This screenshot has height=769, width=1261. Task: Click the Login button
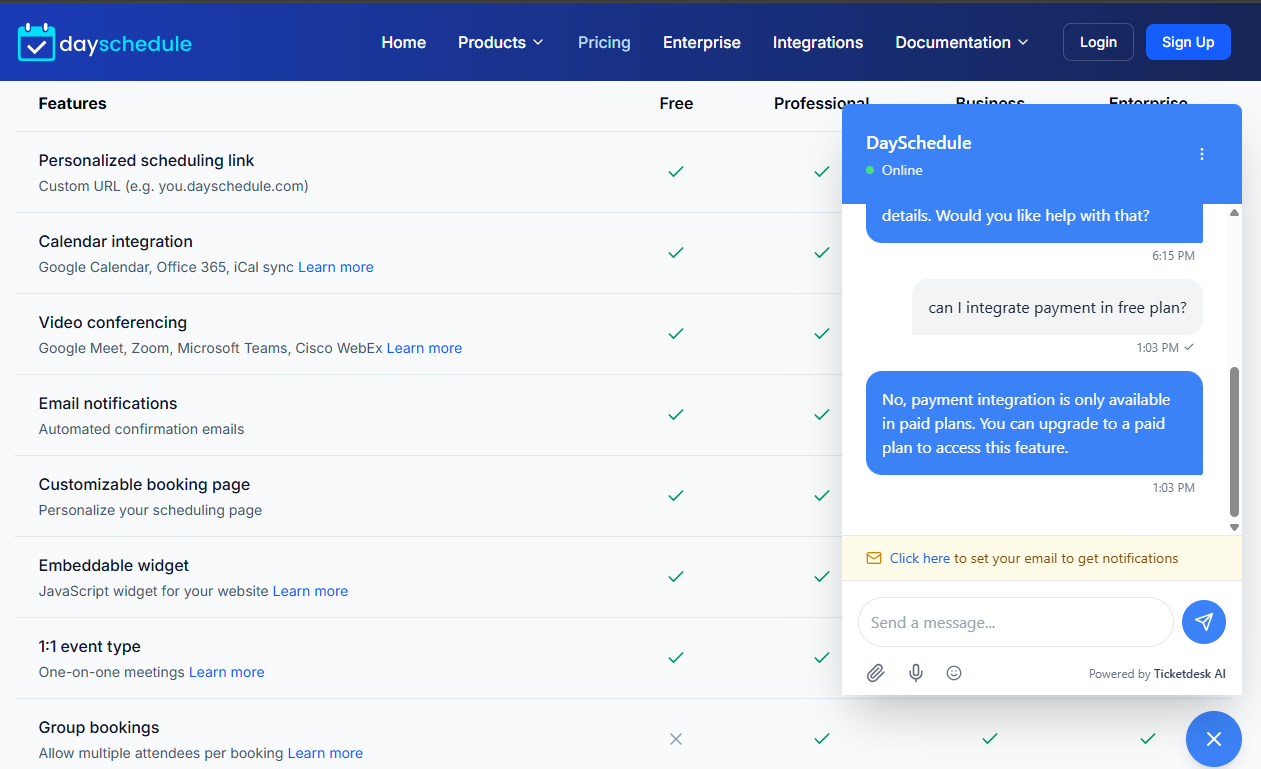click(x=1097, y=42)
